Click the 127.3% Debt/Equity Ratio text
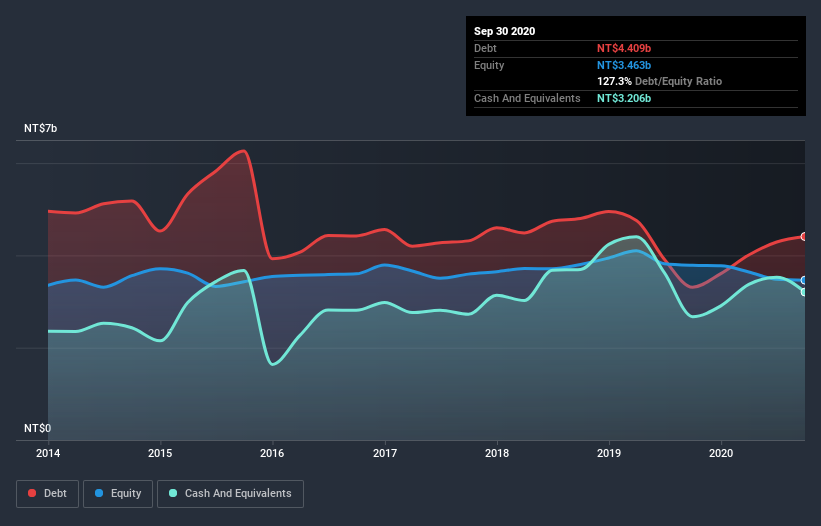The width and height of the screenshot is (821, 526). click(659, 82)
